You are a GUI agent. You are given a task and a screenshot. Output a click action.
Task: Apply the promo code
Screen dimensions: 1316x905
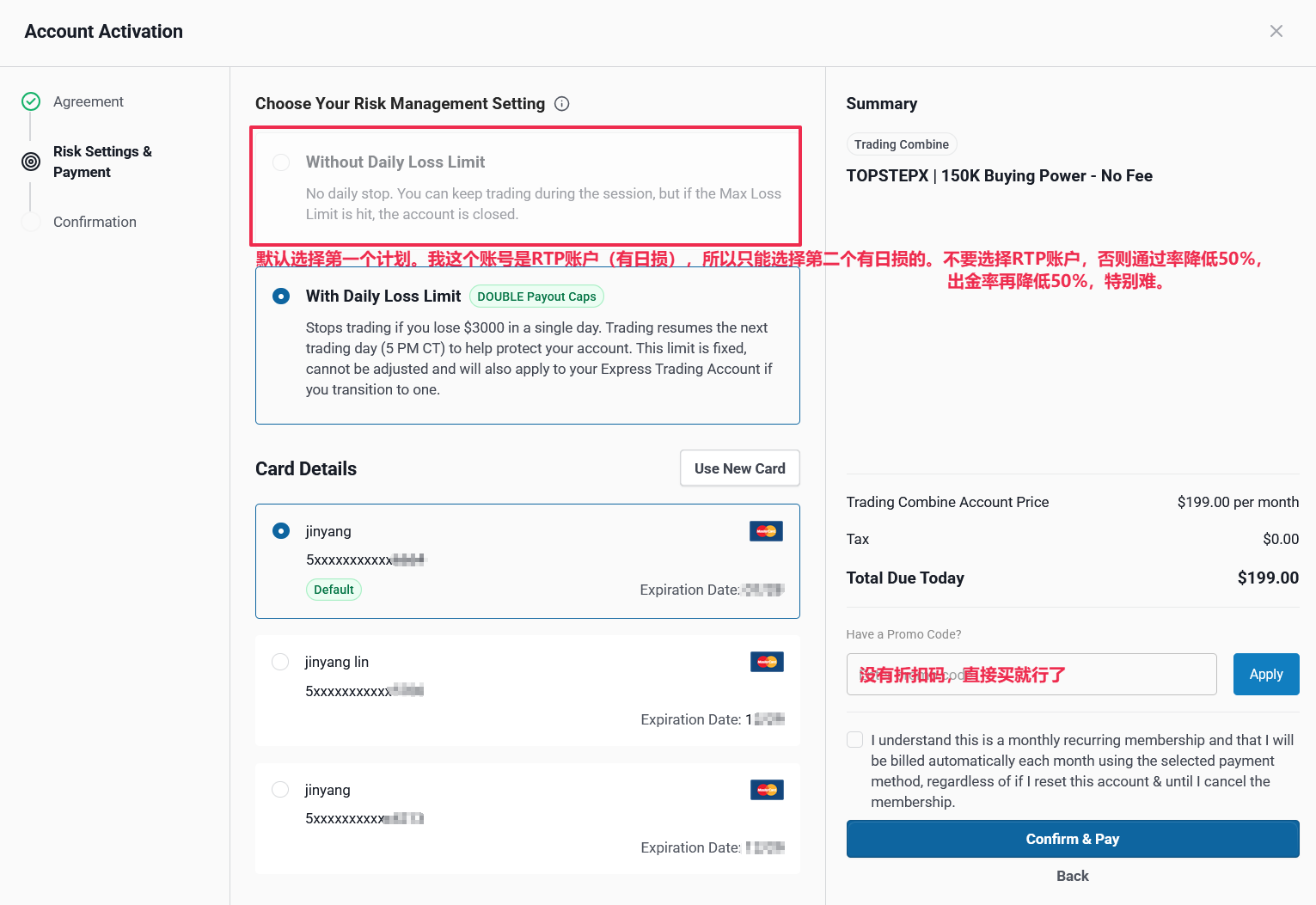click(1266, 675)
